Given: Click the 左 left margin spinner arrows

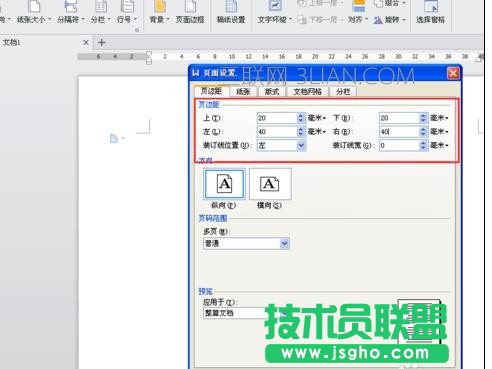Looking at the screenshot, I should (301, 132).
